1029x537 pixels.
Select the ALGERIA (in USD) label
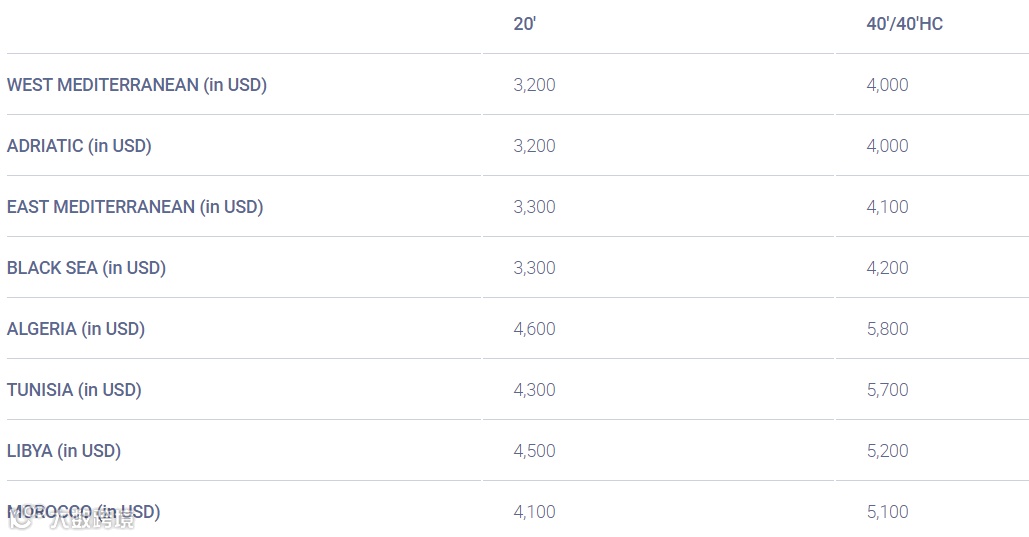[x=76, y=329]
